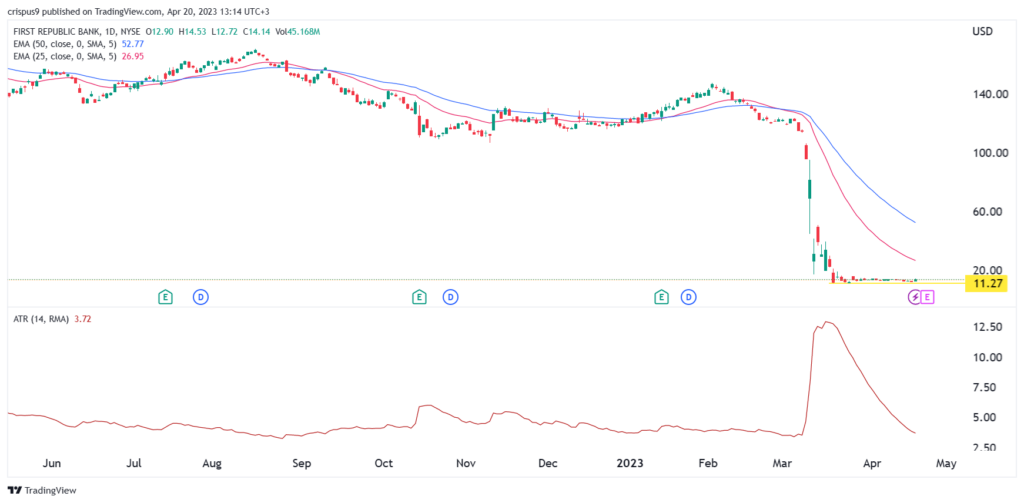Click the earnings marker E in July
Image resolution: width=1024 pixels, height=503 pixels.
click(x=166, y=298)
